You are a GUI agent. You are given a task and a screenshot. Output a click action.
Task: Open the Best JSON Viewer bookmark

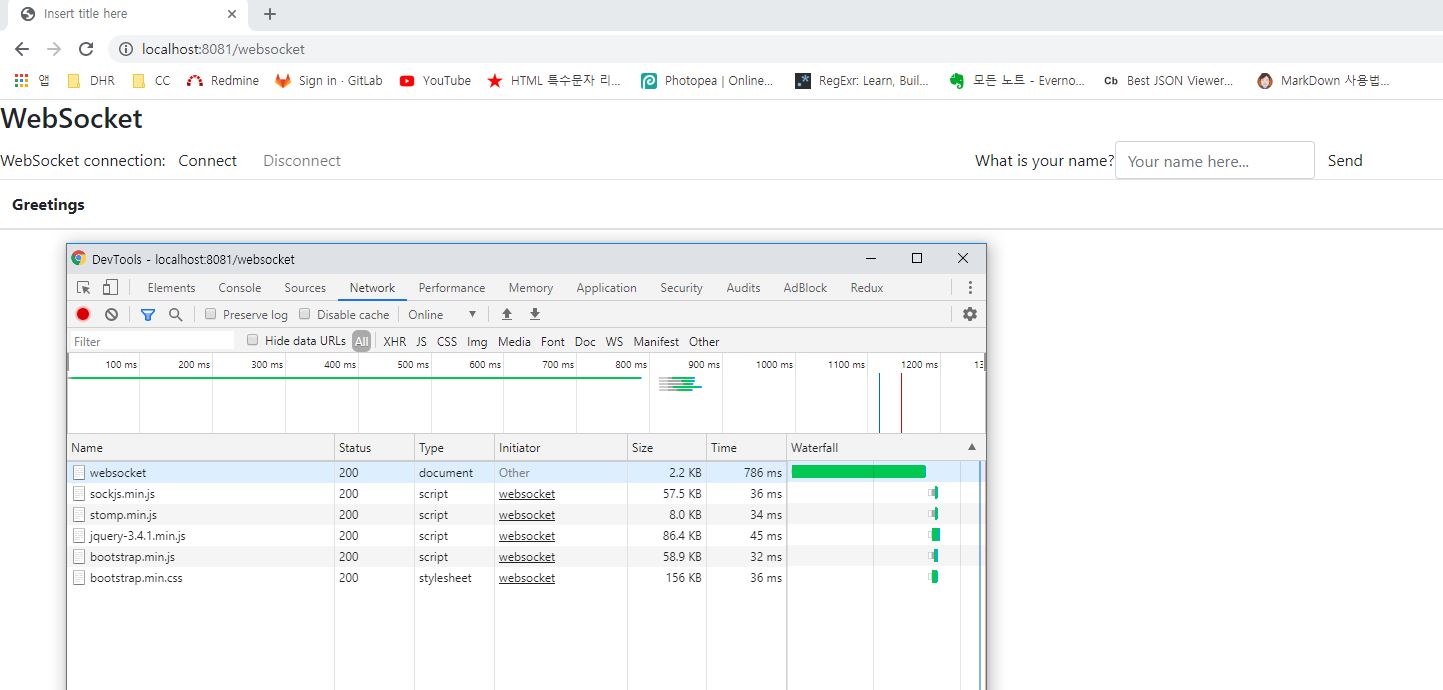[1169, 81]
